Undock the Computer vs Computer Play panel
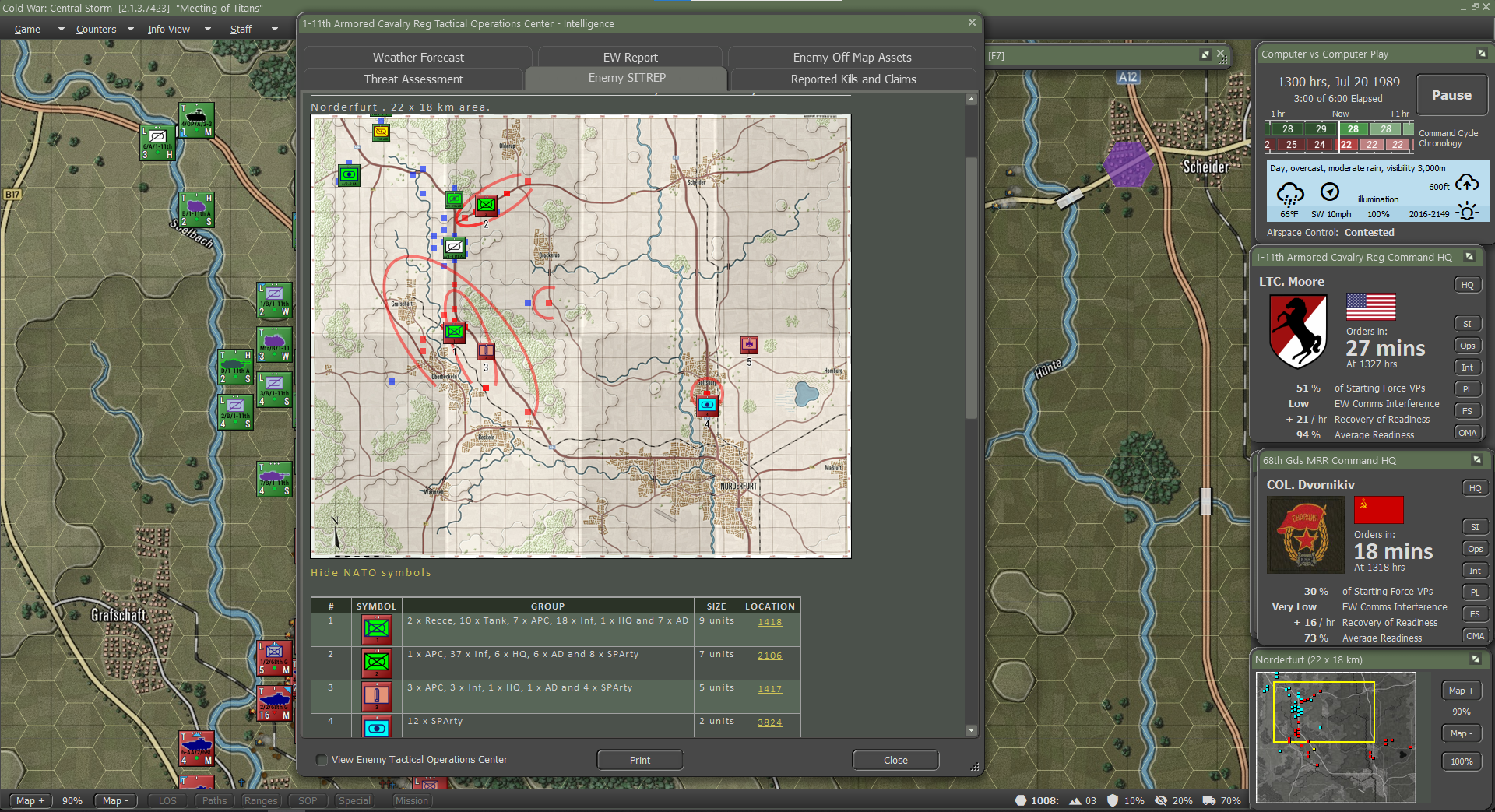This screenshot has width=1495, height=812. 1482,54
